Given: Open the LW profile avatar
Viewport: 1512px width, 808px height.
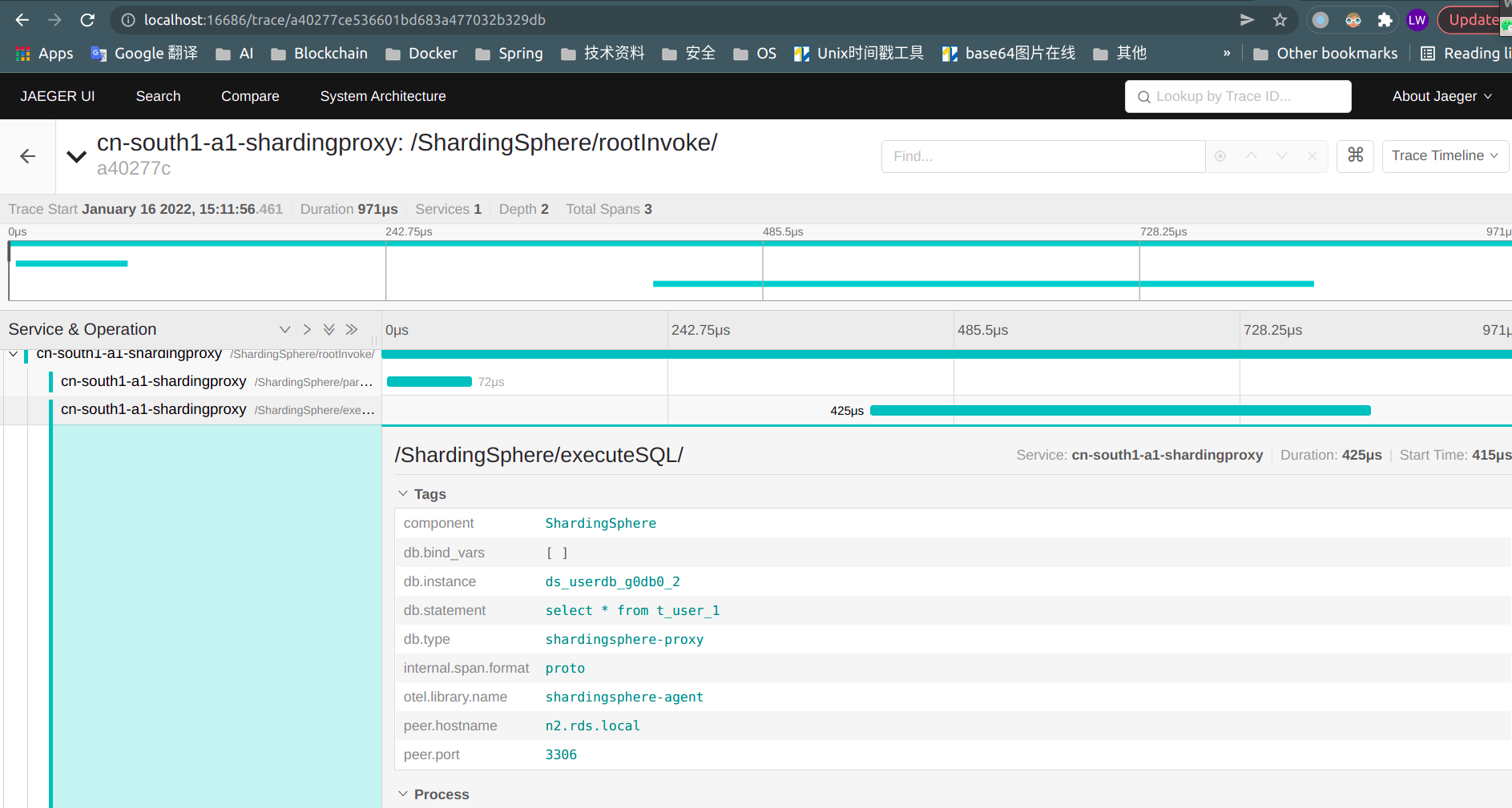Looking at the screenshot, I should (x=1417, y=20).
